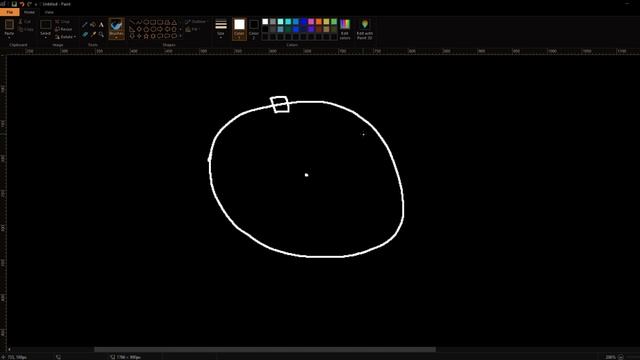Viewport: 640px width, 360px height.
Task: Open the shape Outline dropdown
Action: [196, 22]
